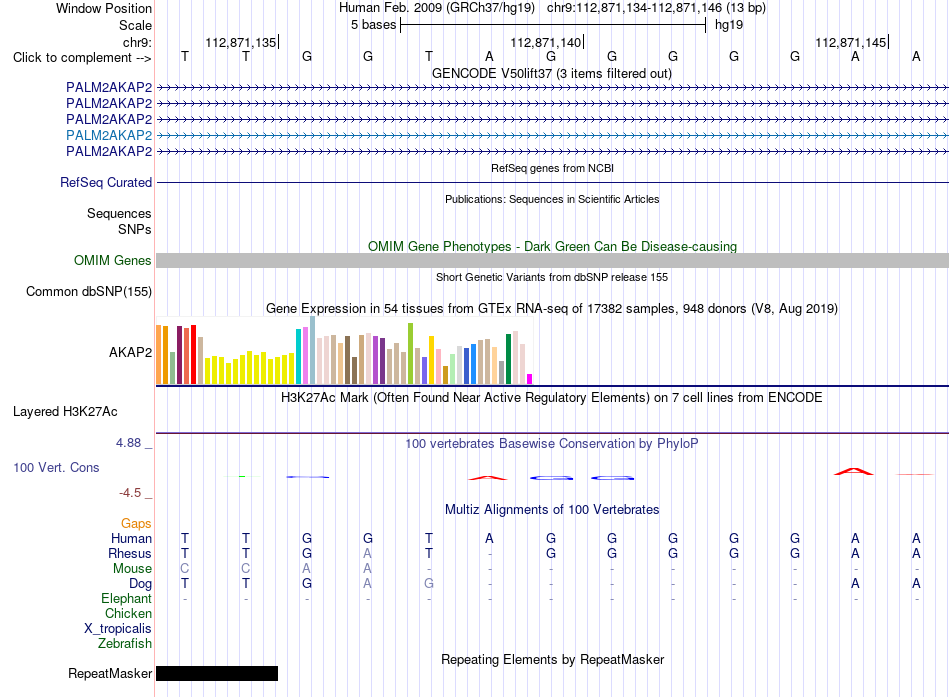Screen dimensions: 950x697
Task: Select the Dog alignment row label
Action: tap(141, 584)
